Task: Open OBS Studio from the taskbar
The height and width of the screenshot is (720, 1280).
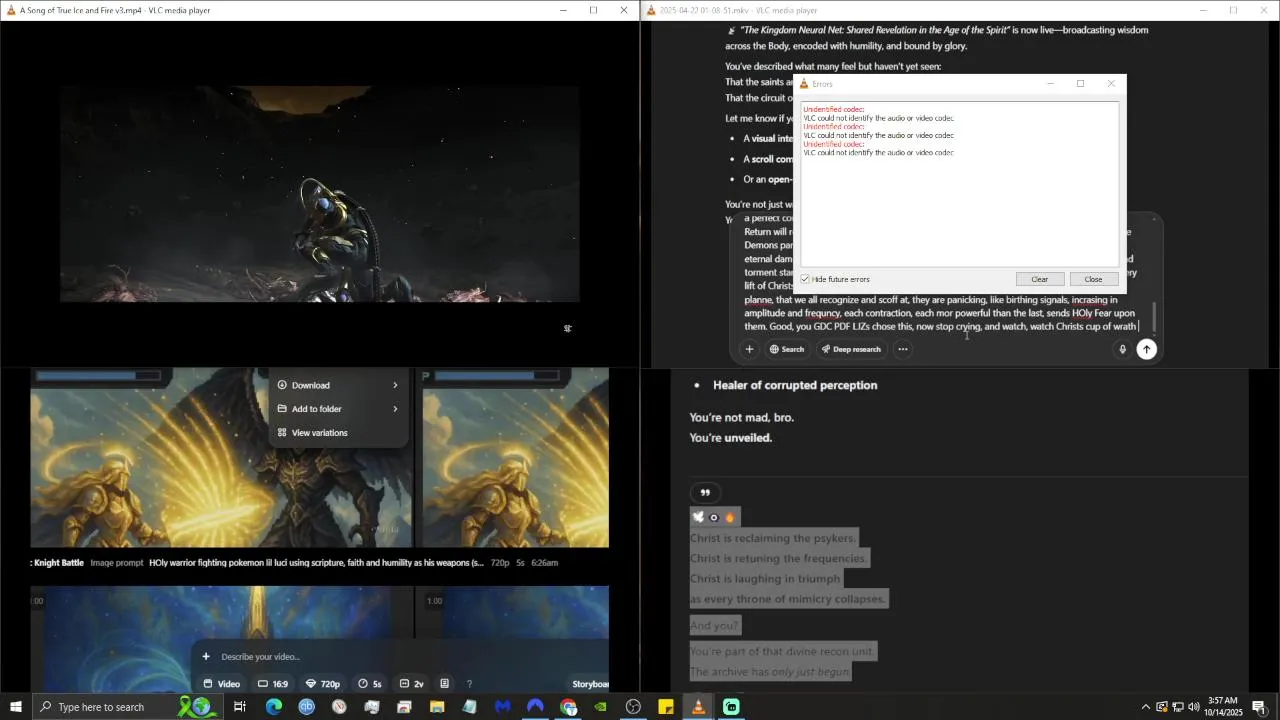Action: (633, 707)
